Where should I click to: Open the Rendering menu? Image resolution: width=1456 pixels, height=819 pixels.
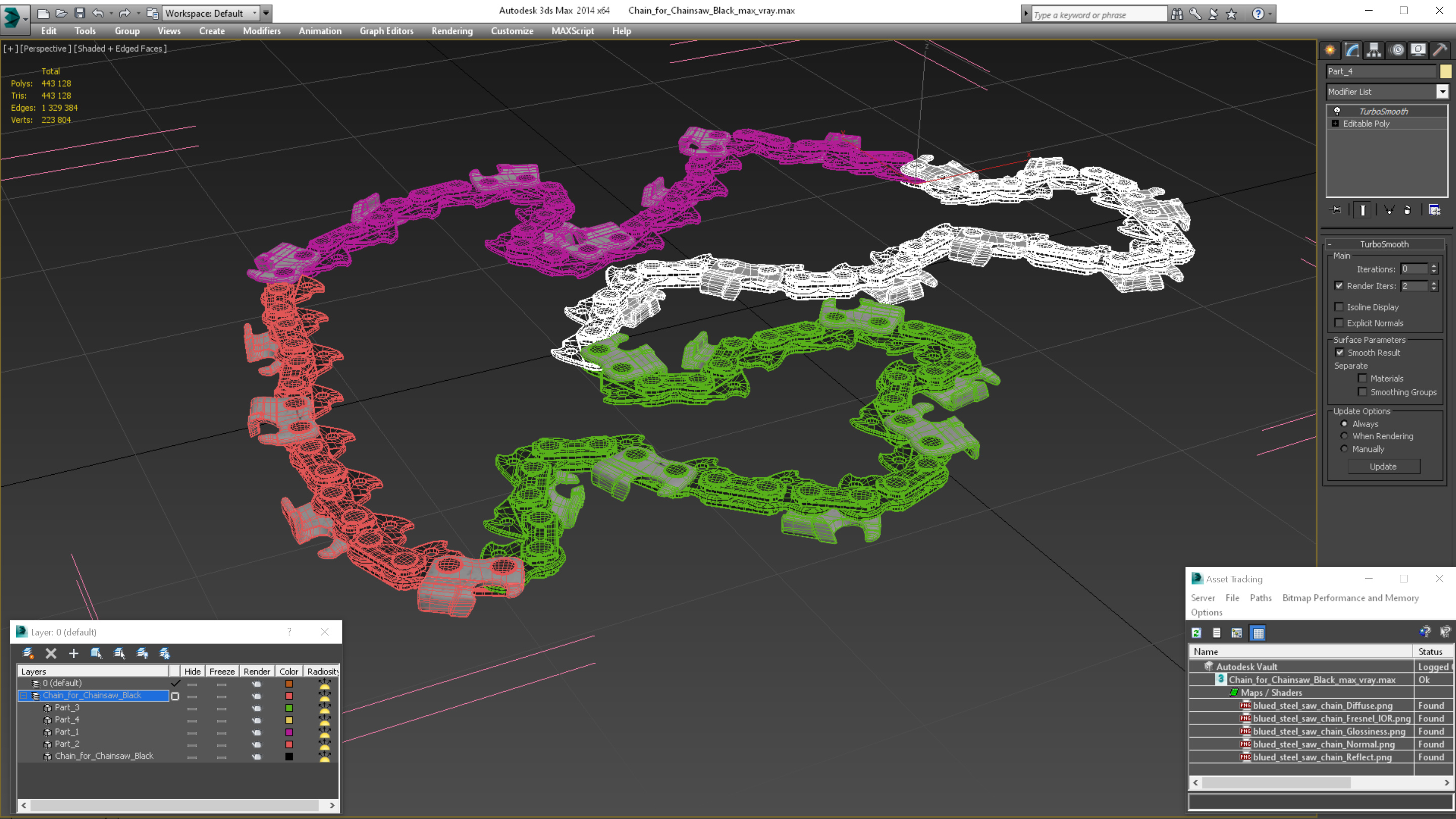(x=451, y=31)
